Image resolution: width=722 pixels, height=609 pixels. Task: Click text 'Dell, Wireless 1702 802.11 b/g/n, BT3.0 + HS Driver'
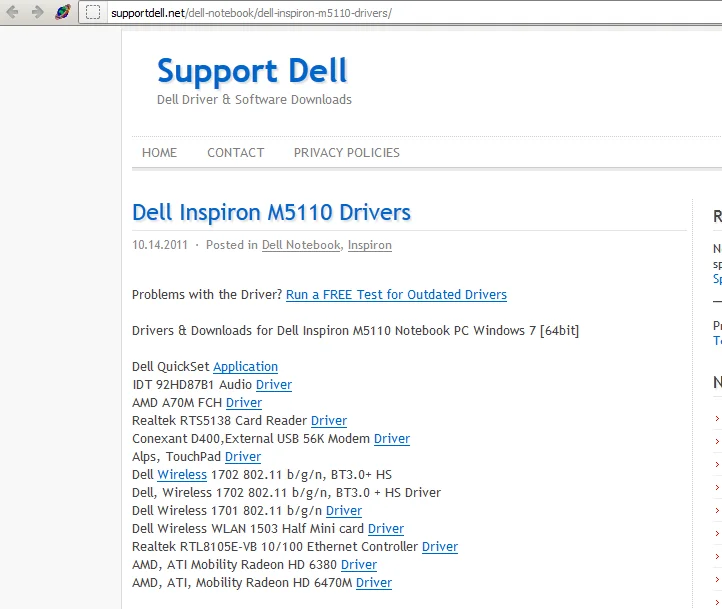coord(286,493)
